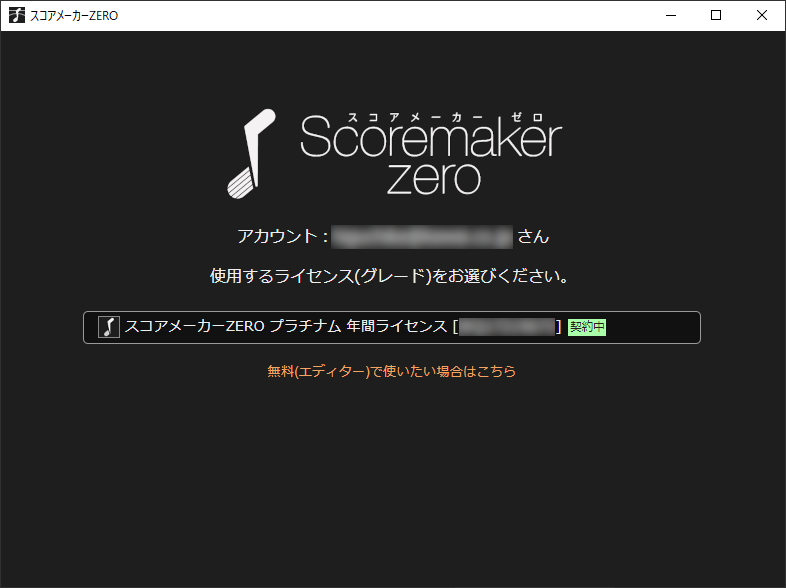Click the 使用するライセンス(グレード)をお選びください text

(389, 276)
